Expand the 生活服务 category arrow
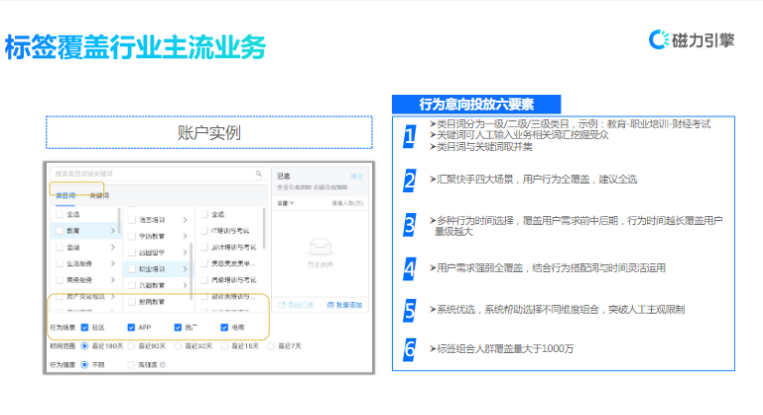 pos(112,264)
